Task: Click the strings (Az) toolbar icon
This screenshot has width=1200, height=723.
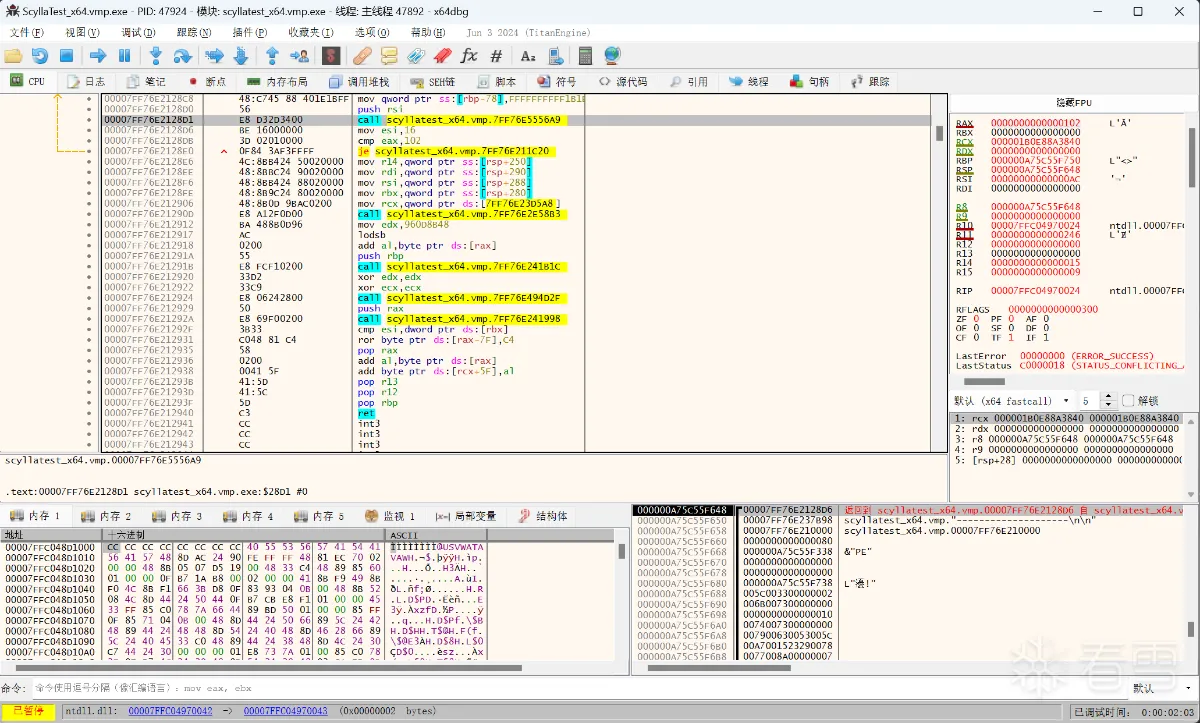Action: [x=528, y=56]
